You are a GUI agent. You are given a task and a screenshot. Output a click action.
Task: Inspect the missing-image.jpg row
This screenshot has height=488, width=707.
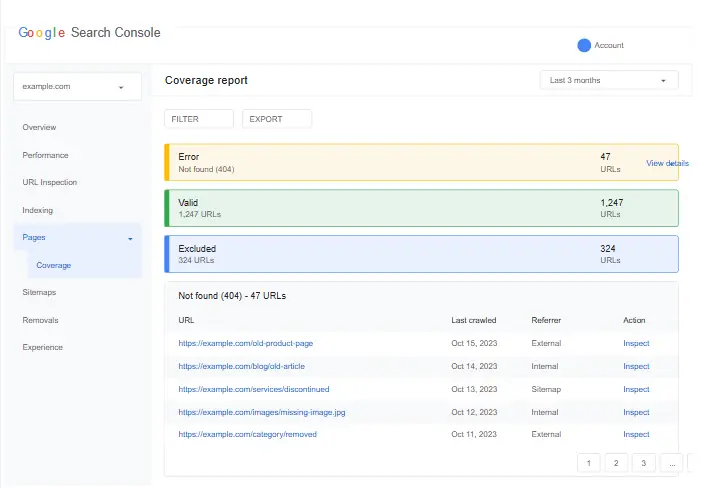636,412
